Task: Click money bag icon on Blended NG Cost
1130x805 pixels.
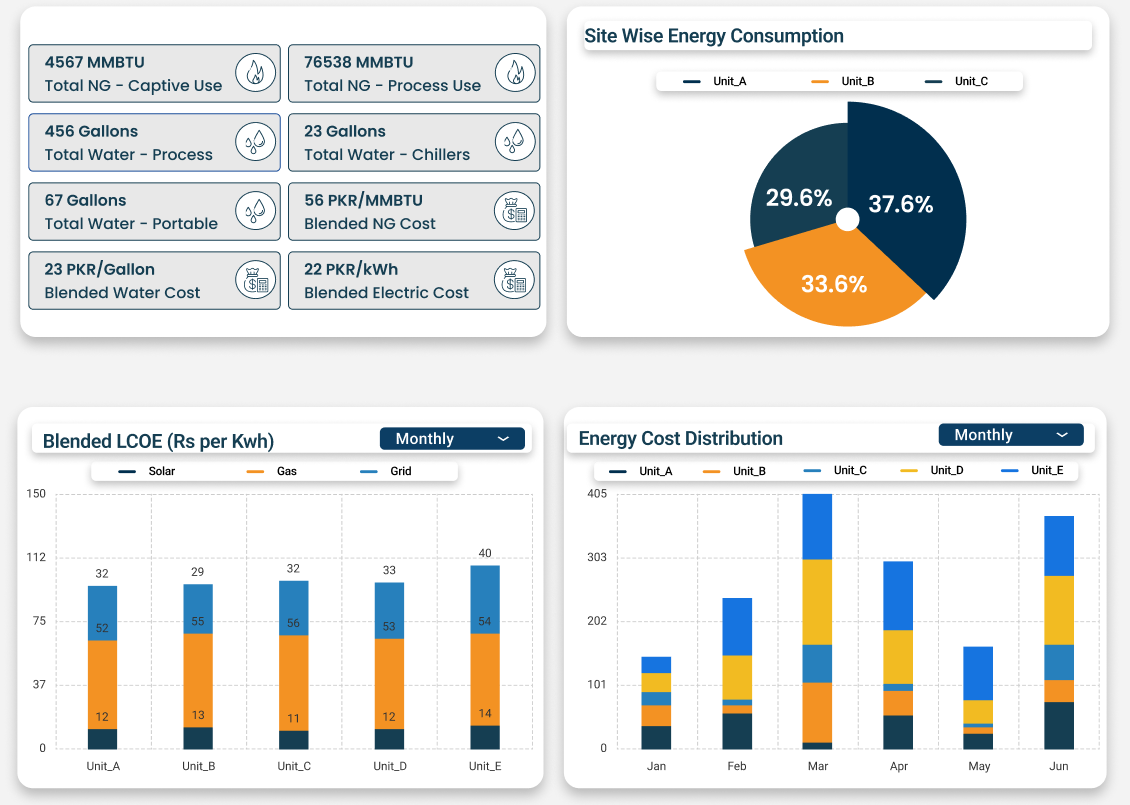Action: [515, 211]
